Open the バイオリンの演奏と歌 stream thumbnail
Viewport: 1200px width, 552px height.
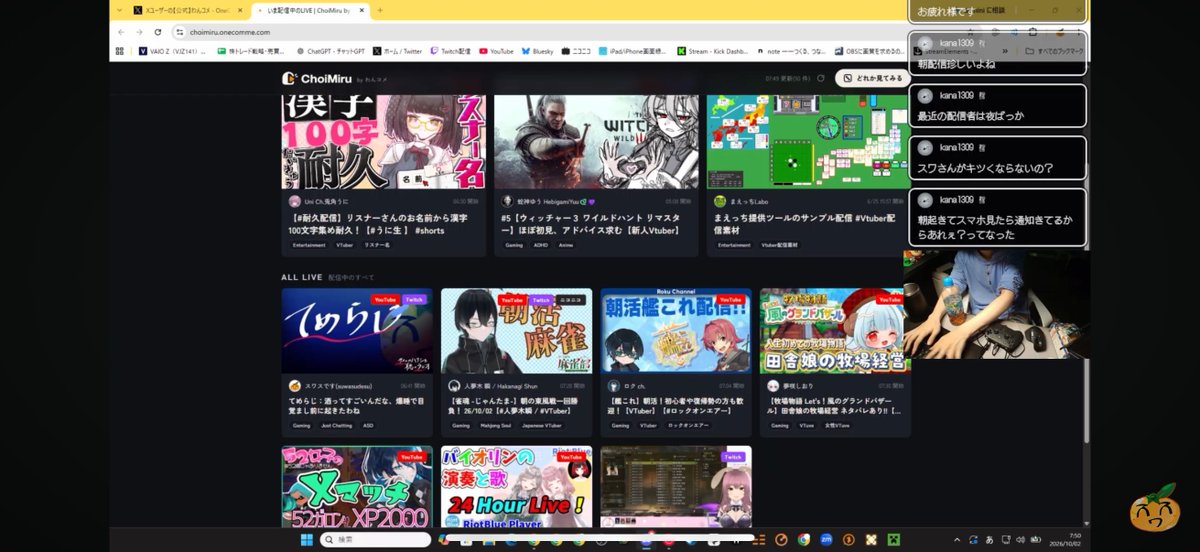coord(517,487)
